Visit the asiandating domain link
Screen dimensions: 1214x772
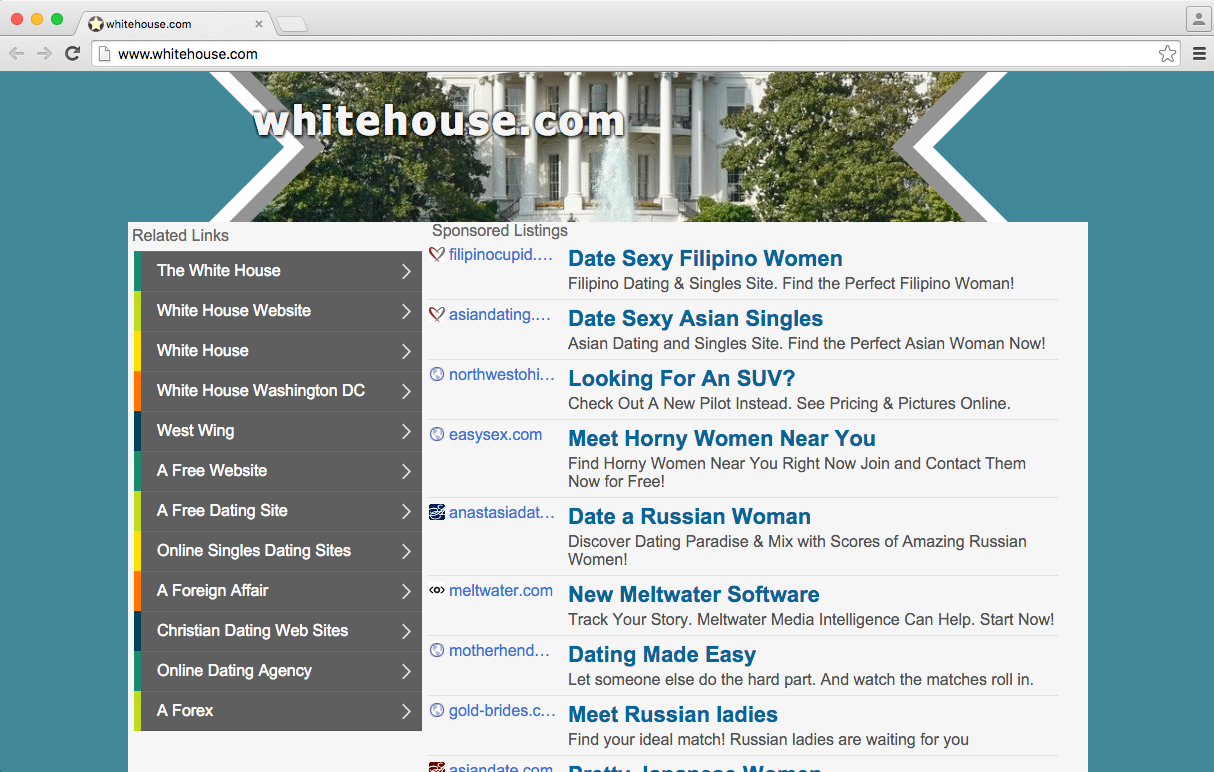click(500, 315)
